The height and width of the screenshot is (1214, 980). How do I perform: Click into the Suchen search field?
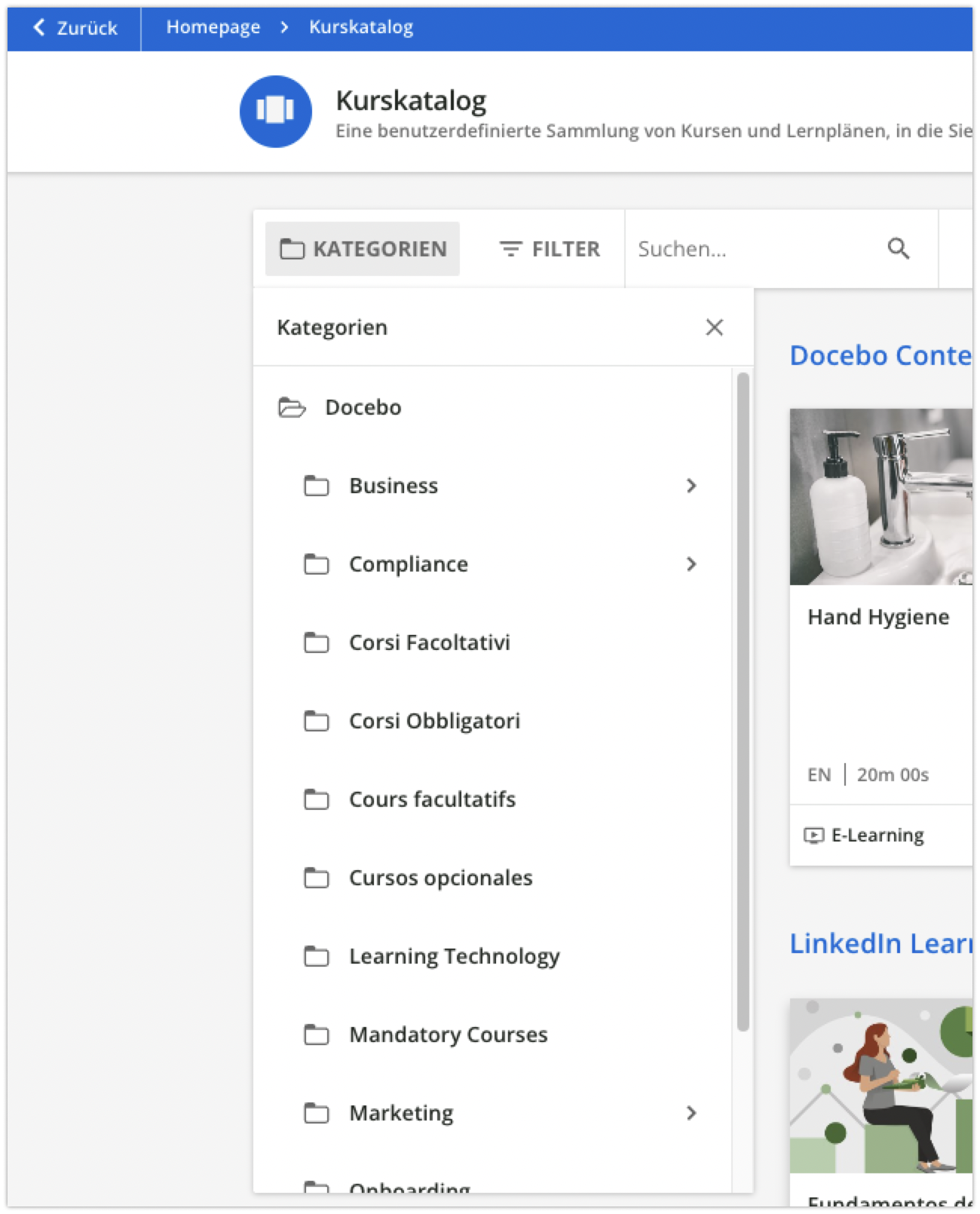754,249
